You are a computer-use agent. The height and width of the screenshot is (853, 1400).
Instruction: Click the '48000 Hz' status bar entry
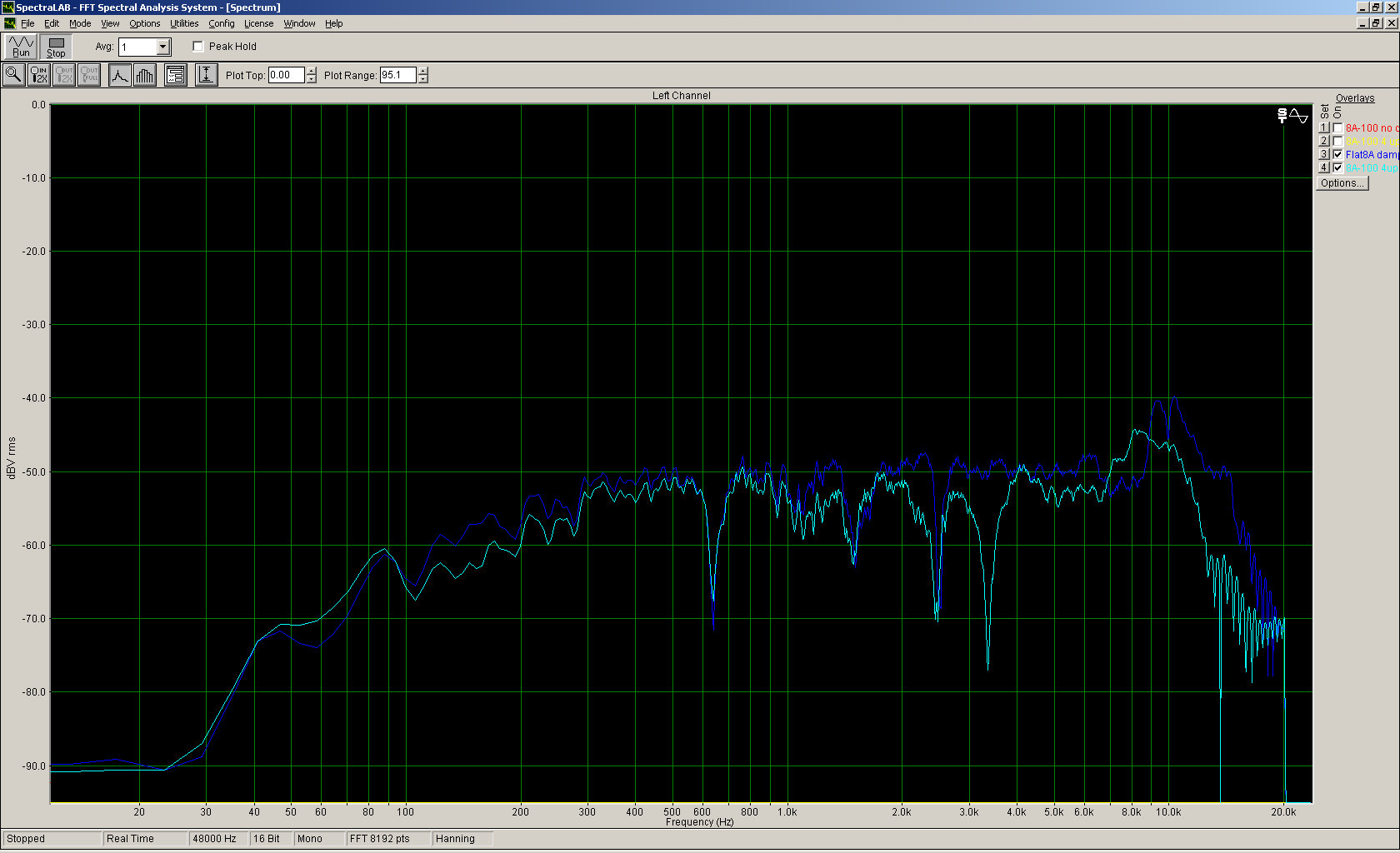point(218,839)
